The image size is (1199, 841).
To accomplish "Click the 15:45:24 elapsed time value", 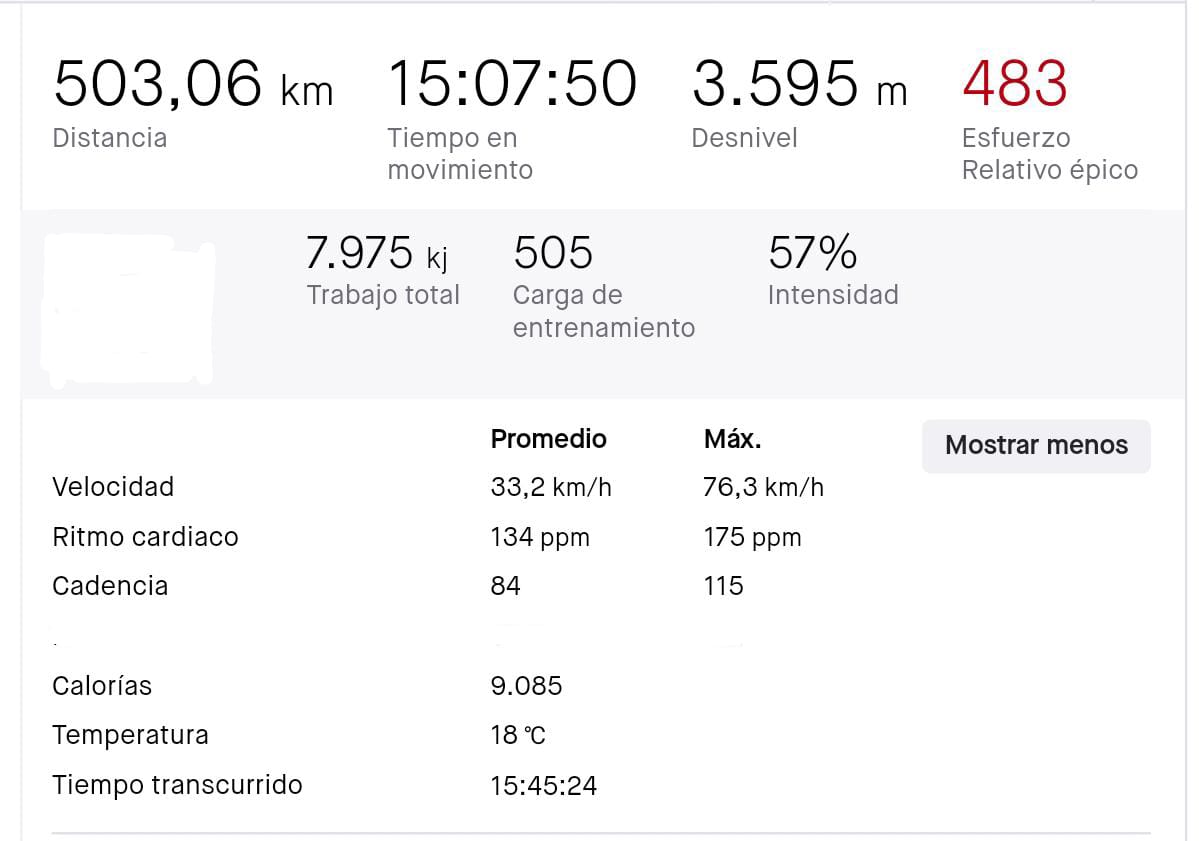I will point(543,785).
